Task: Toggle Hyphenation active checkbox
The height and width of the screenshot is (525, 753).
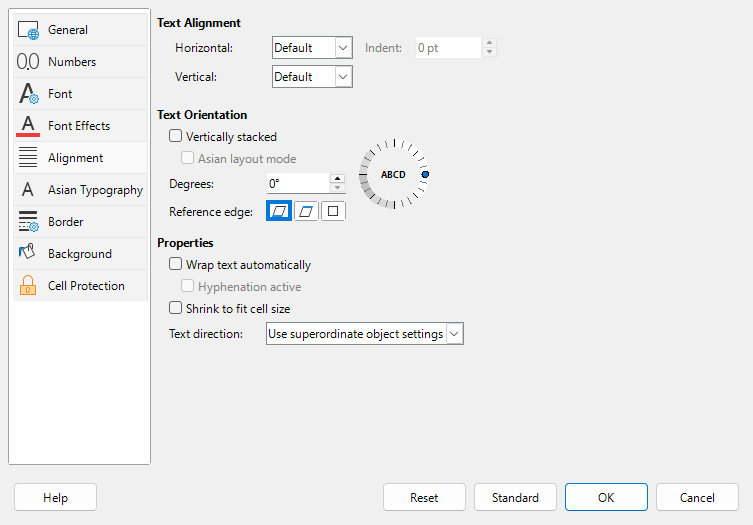Action: click(x=187, y=286)
